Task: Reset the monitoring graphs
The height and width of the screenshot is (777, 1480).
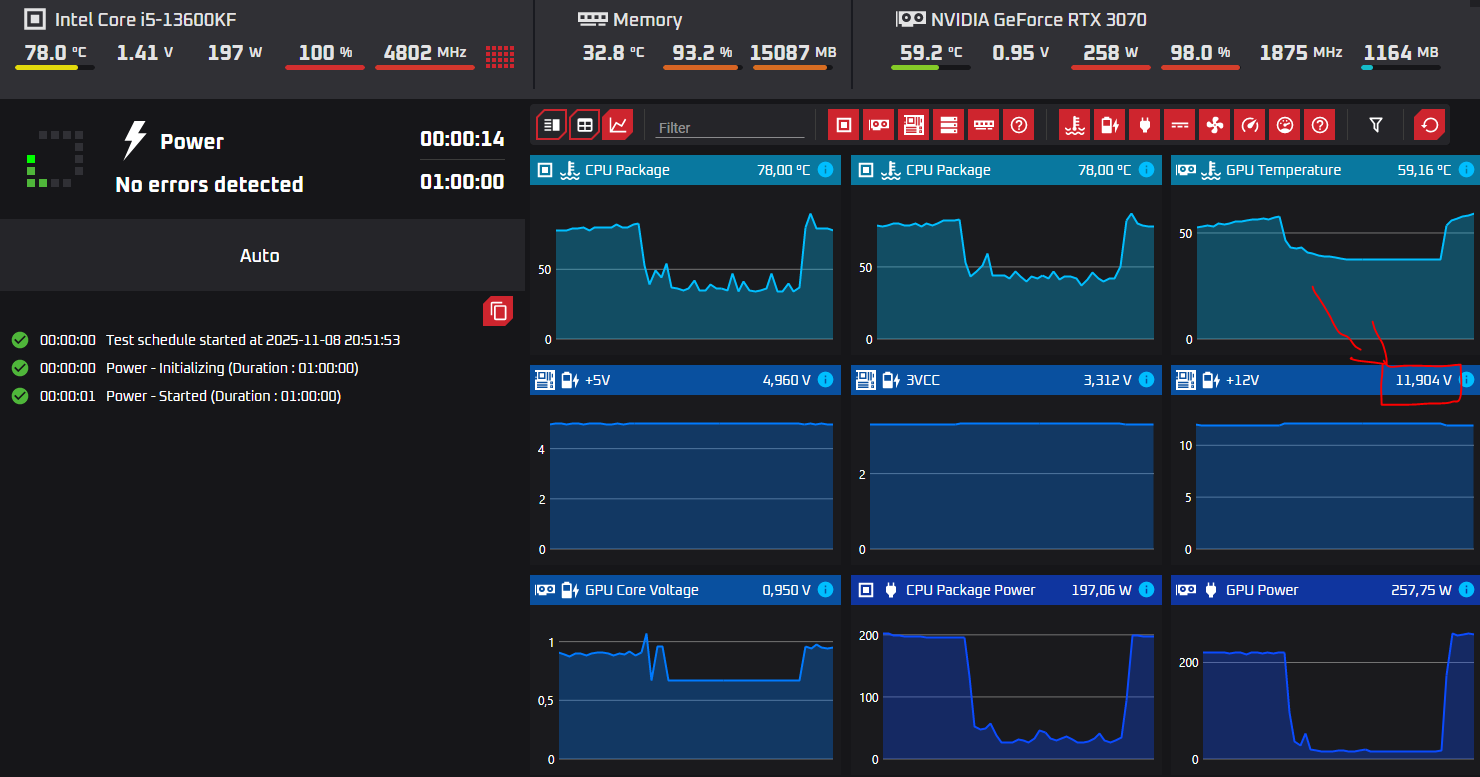Action: [x=1430, y=125]
